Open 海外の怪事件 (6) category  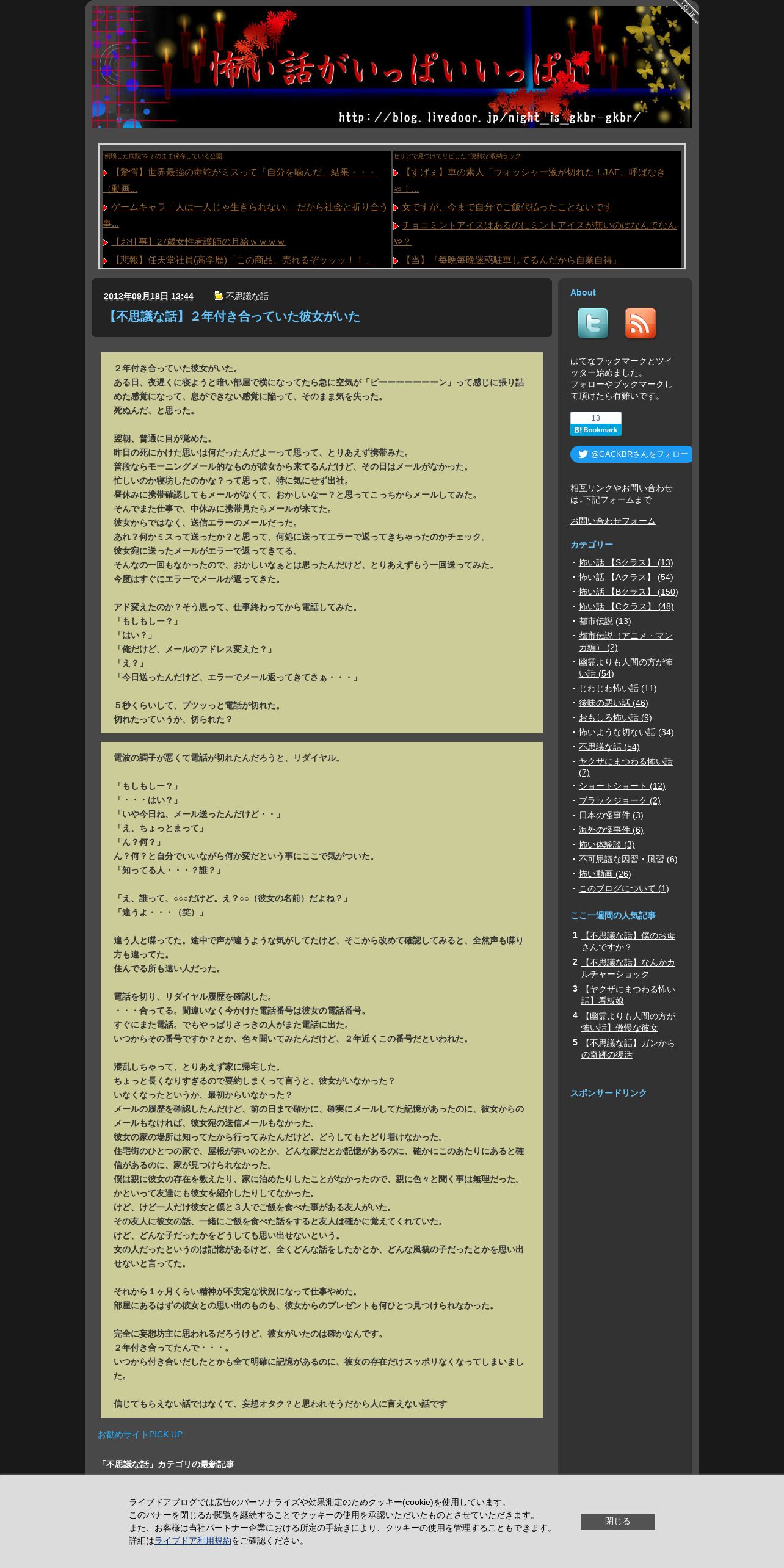coord(611,830)
